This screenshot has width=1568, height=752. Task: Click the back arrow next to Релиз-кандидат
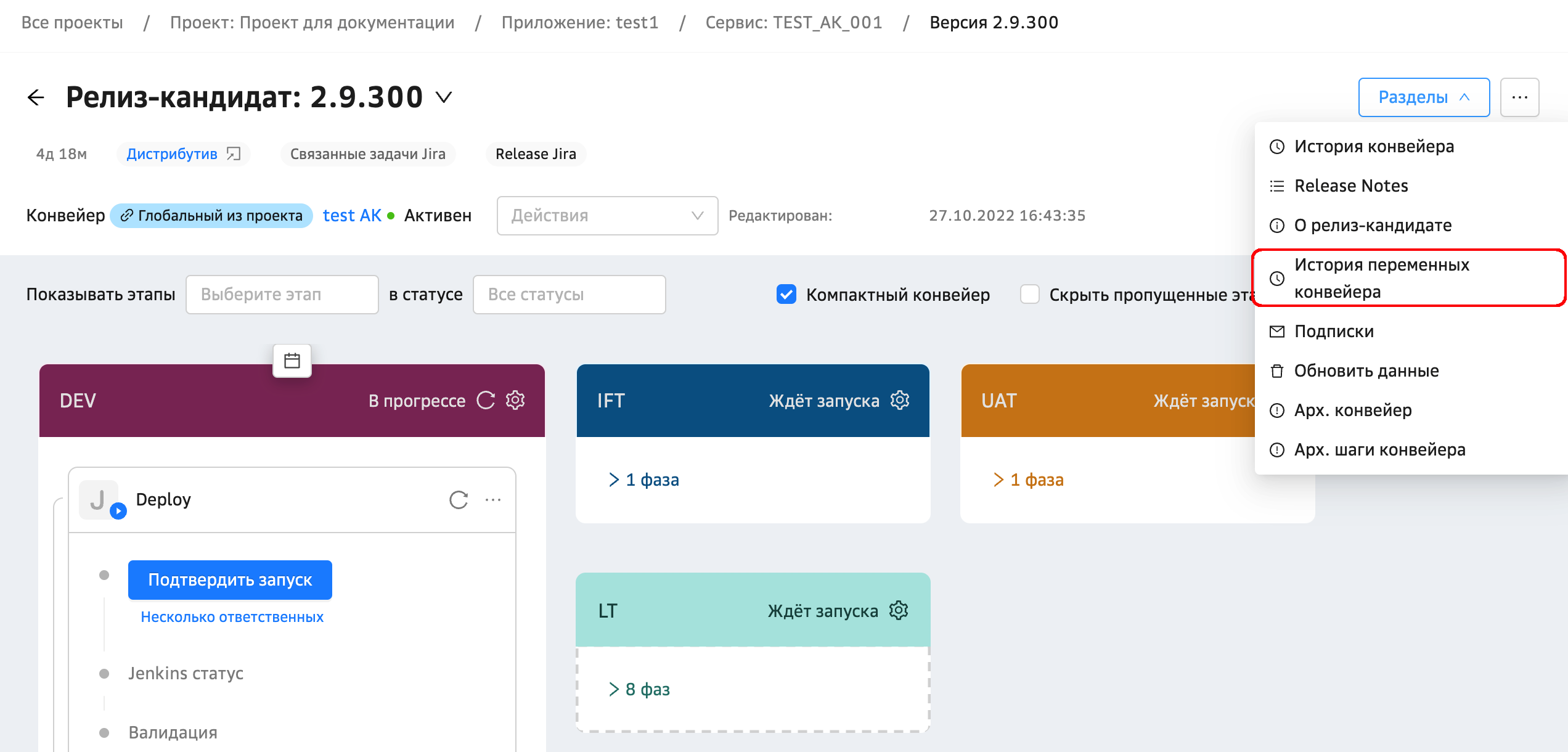(x=36, y=97)
